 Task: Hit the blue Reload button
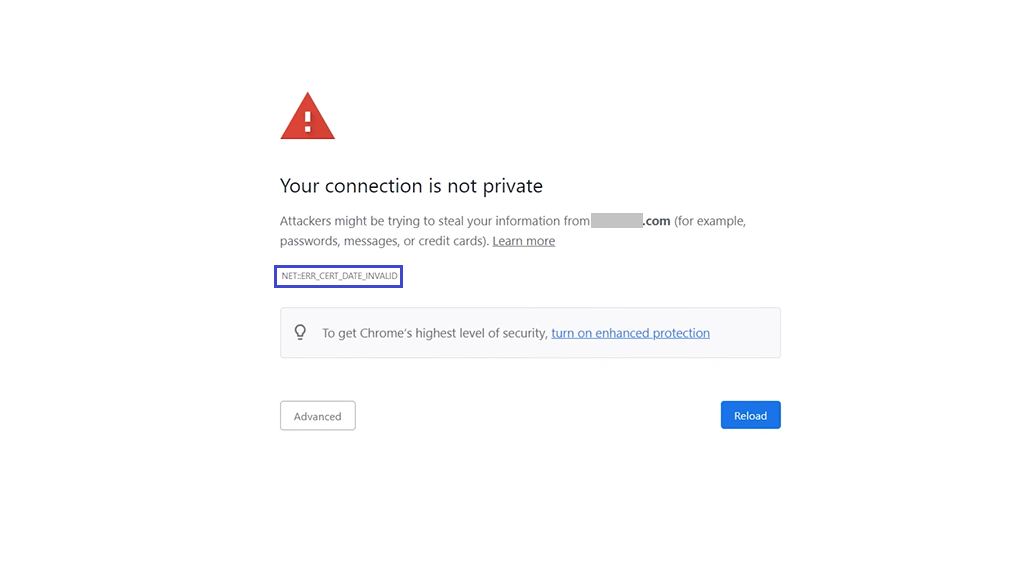pyautogui.click(x=750, y=415)
